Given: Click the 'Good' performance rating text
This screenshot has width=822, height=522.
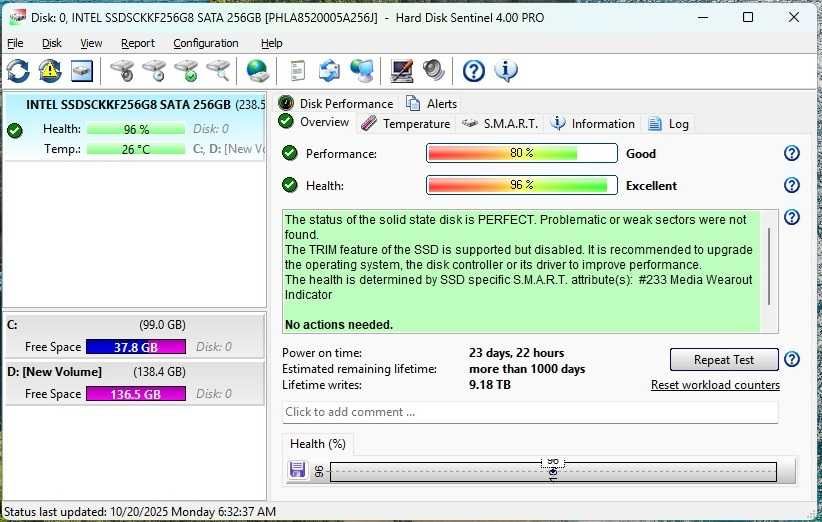Looking at the screenshot, I should point(641,154).
